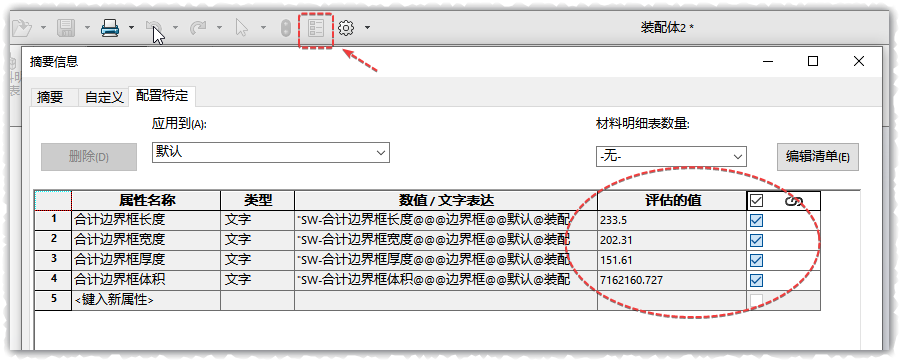The width and height of the screenshot is (900, 361).
Task: Print using the printer icon
Action: coord(110,27)
